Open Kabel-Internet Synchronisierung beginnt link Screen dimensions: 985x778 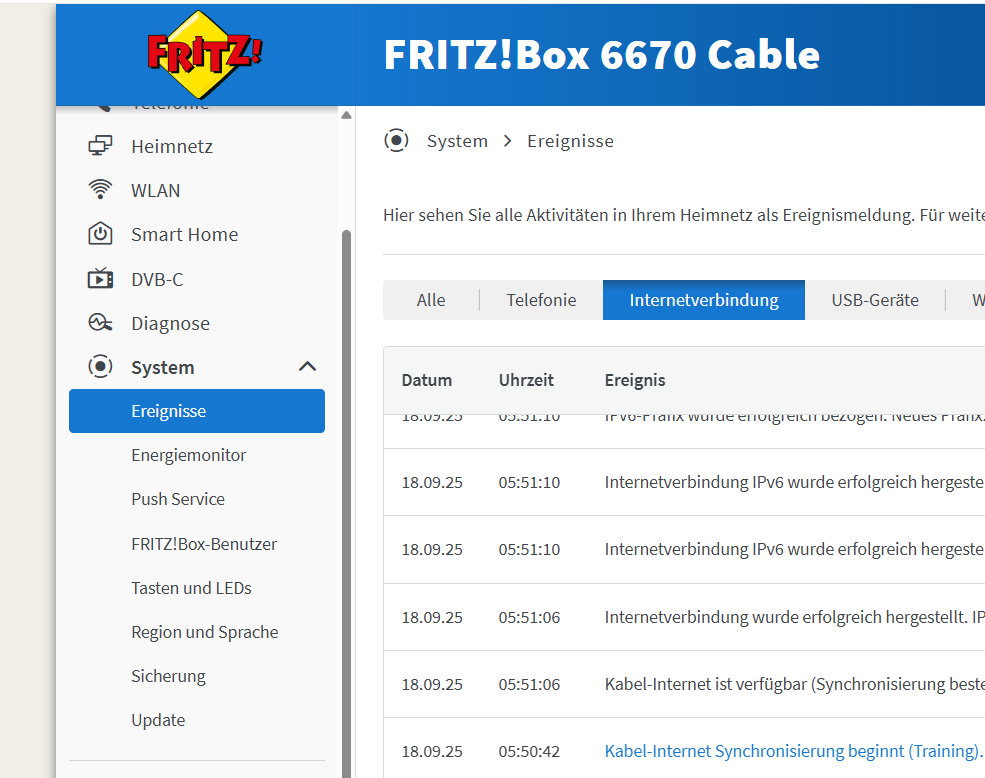coord(794,751)
